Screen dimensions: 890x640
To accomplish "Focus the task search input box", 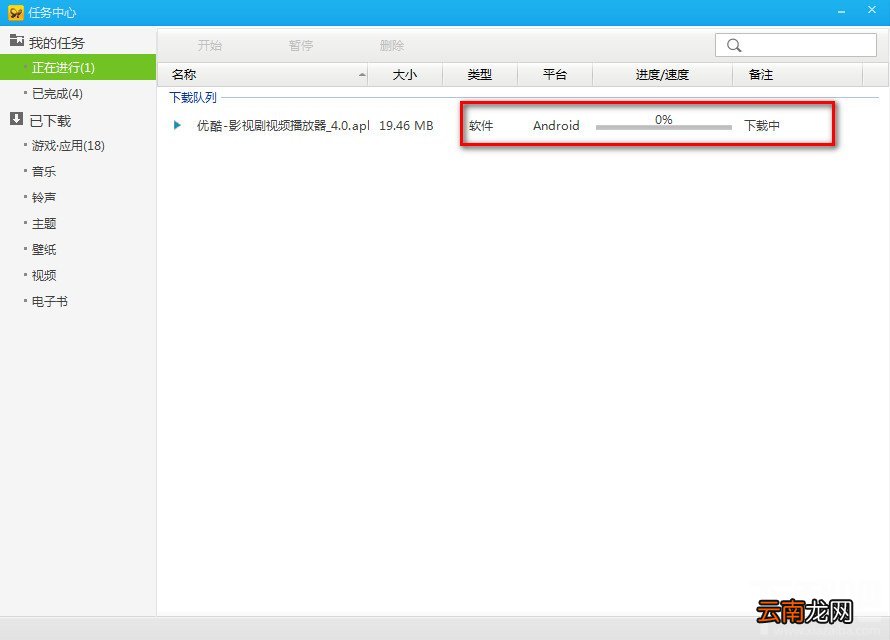I will click(796, 45).
